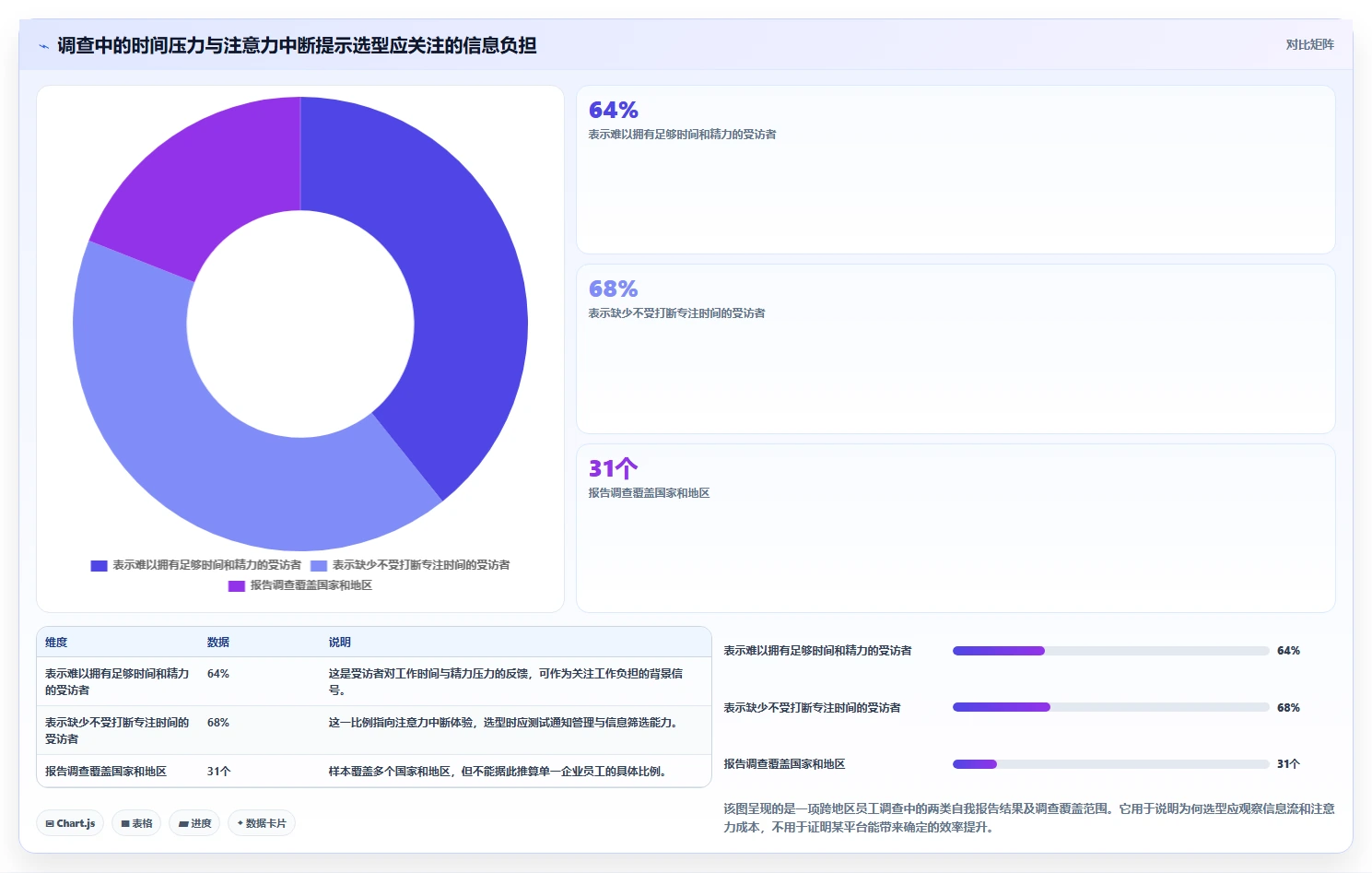Viewport: 1372px width, 873px height.
Task: Click table row label 报告调查覆盖国家和地区
Action: tap(106, 772)
